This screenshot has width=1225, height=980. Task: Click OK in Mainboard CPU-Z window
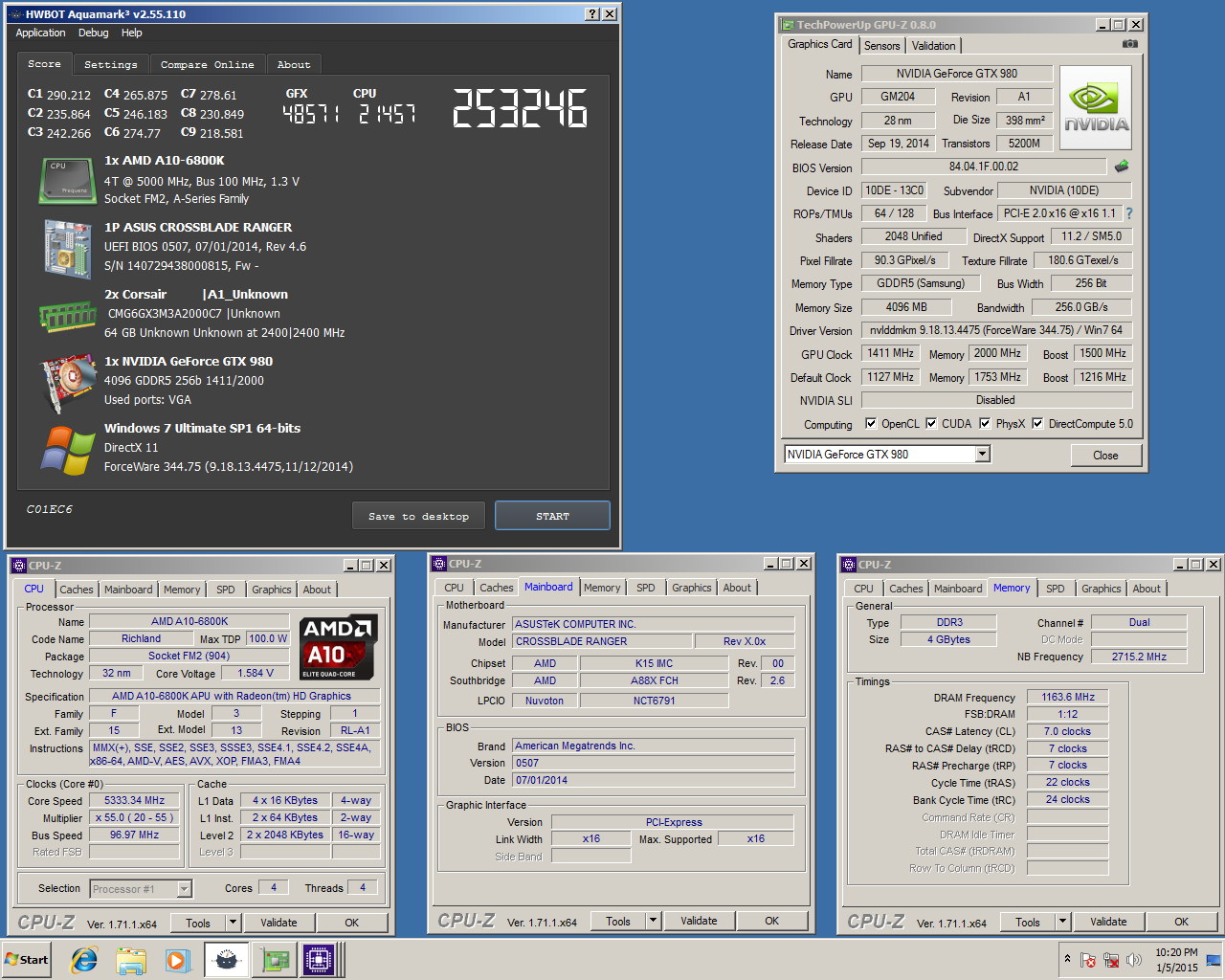coord(772,921)
